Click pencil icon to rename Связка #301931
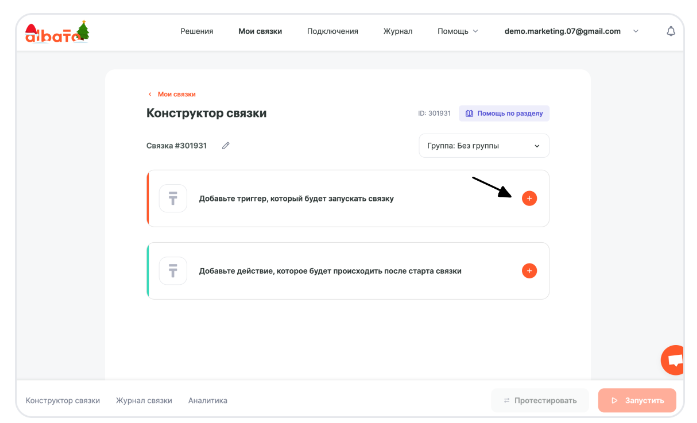The image size is (697, 423). tap(226, 146)
